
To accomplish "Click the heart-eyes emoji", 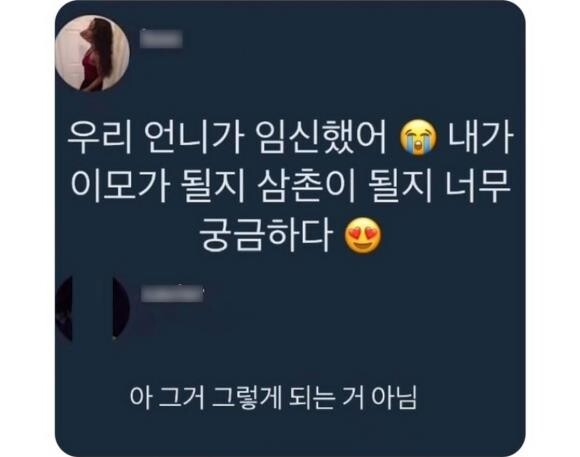I will (x=362, y=235).
